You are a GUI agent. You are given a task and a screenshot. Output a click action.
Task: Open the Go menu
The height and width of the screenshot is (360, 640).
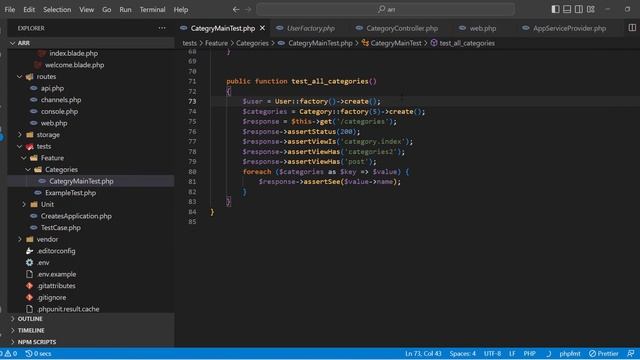tap(107, 9)
